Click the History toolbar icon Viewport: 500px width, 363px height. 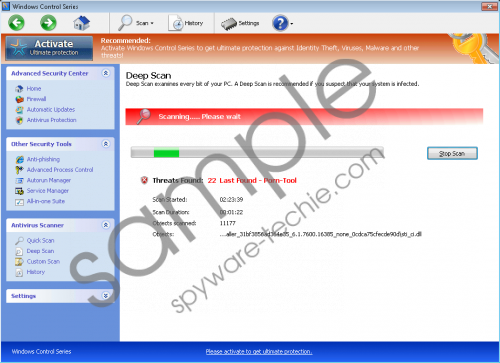(x=176, y=23)
